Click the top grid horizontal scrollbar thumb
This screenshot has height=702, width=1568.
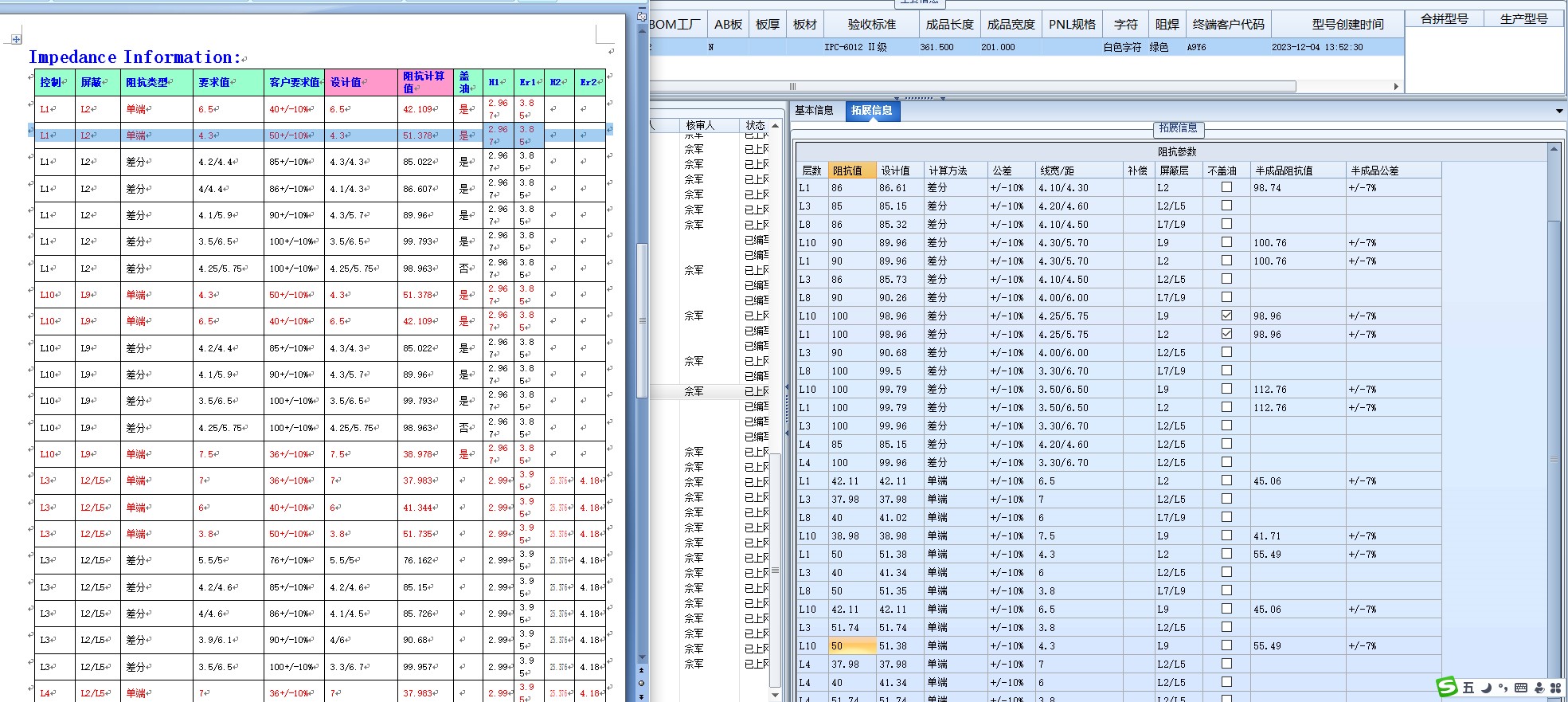pos(973,86)
